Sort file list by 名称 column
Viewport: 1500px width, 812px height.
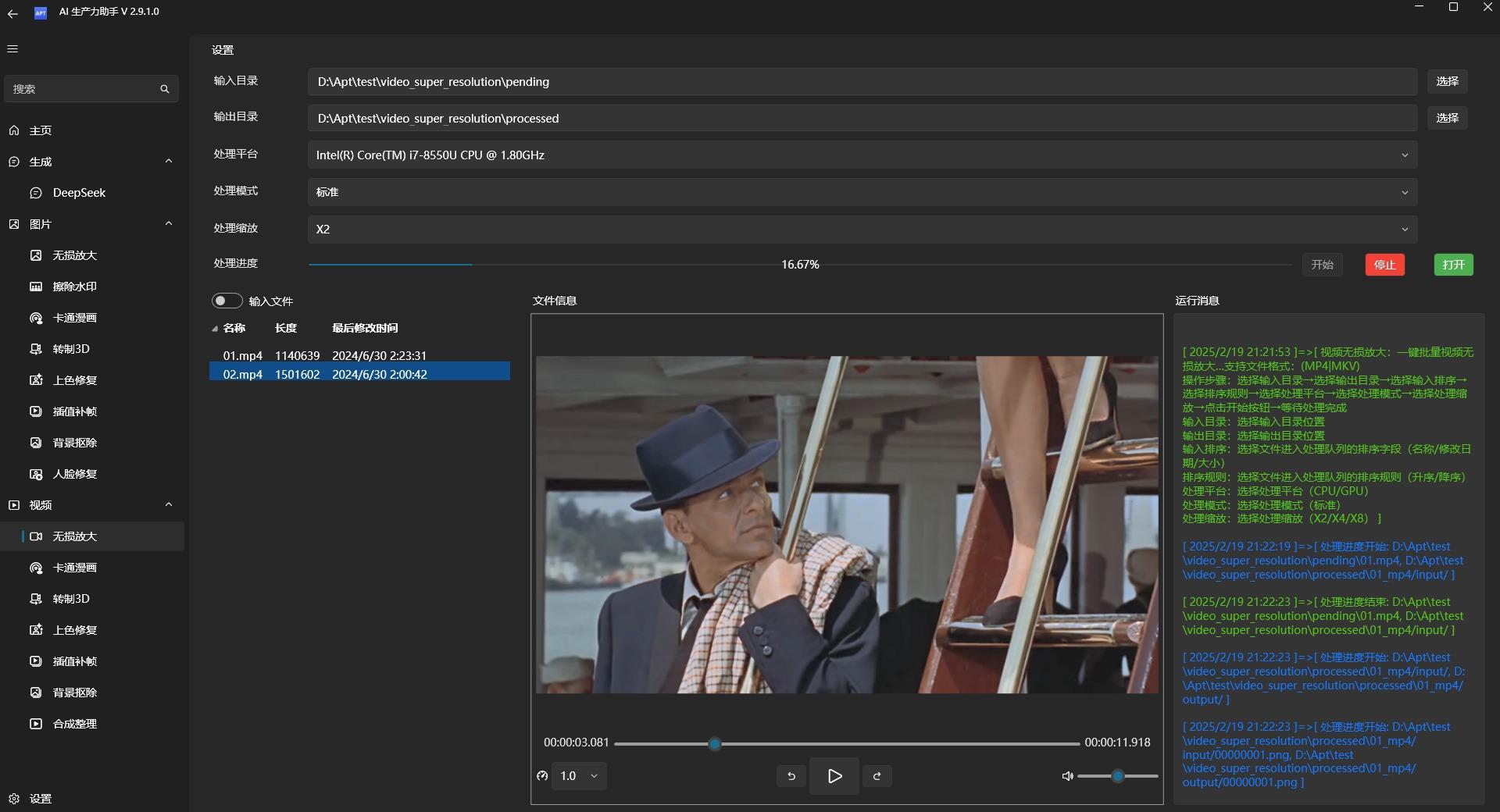pyautogui.click(x=234, y=328)
